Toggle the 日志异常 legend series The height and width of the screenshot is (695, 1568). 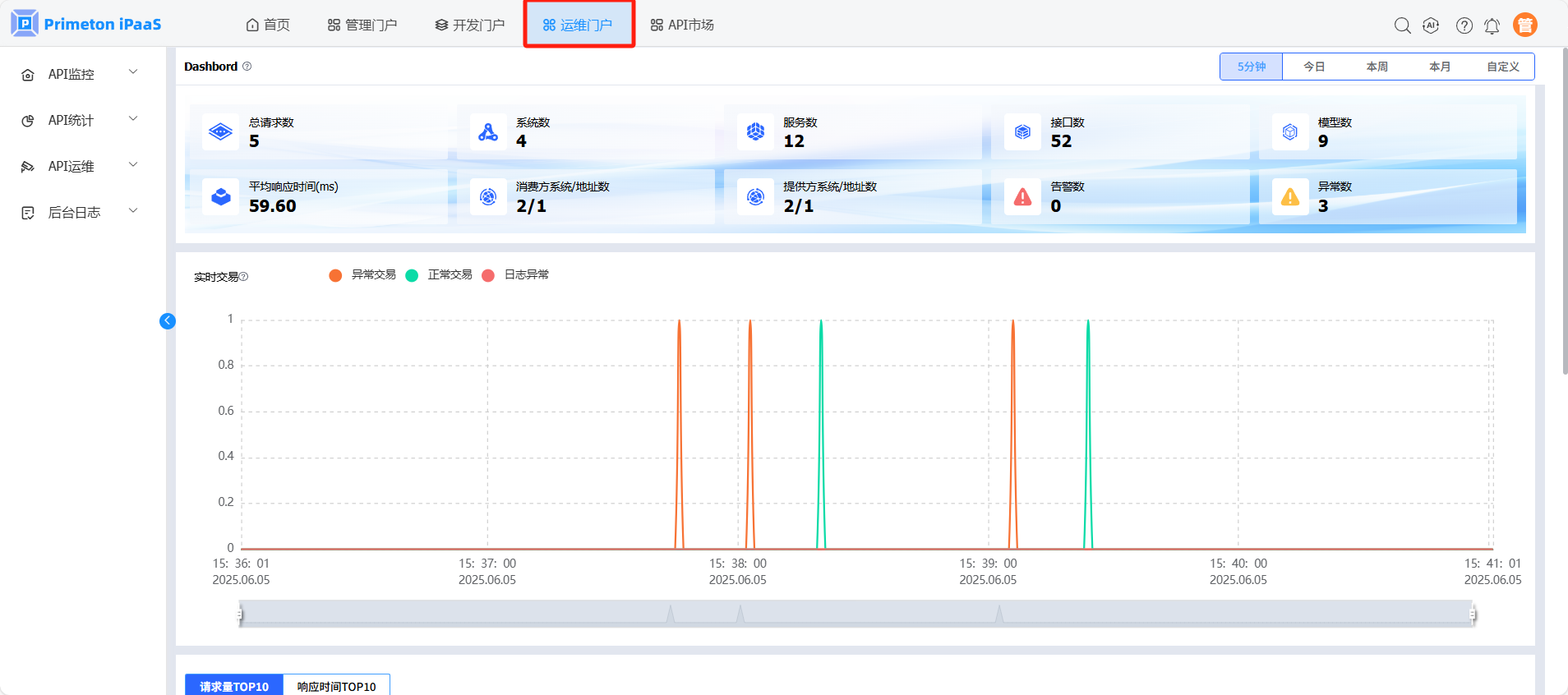[515, 275]
